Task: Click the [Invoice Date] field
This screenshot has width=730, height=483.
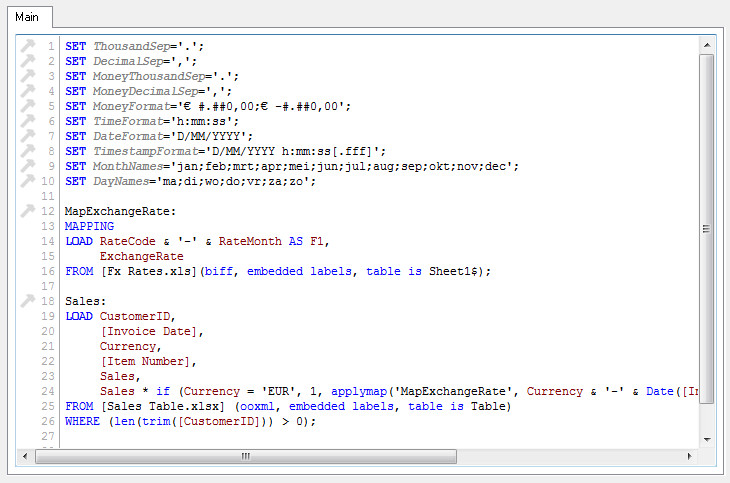Action: (x=149, y=331)
